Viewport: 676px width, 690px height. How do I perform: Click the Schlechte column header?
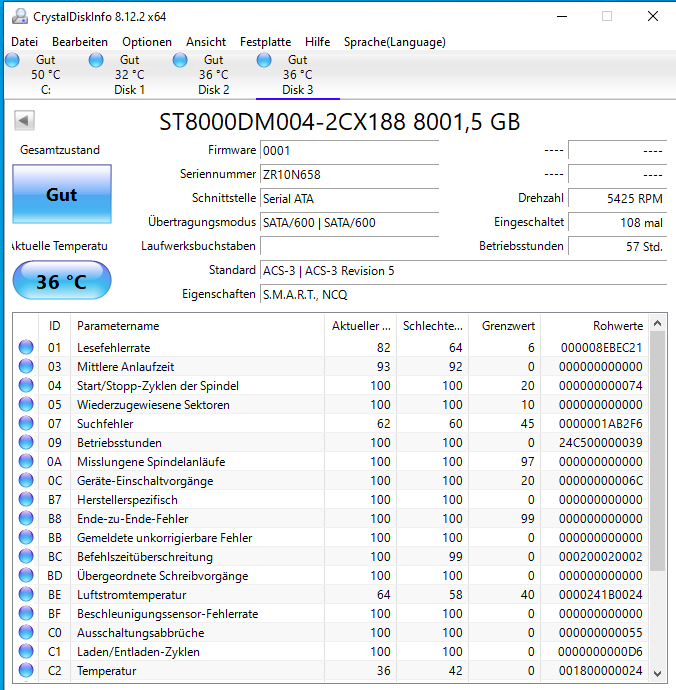(x=433, y=326)
